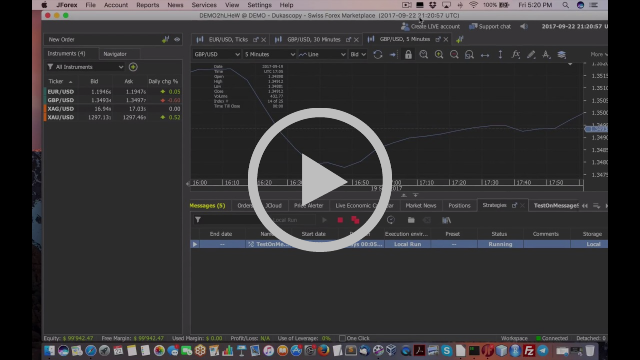Click the green plus zoom-in magnifier
Viewport: 640px width, 360px height.
pos(439,54)
